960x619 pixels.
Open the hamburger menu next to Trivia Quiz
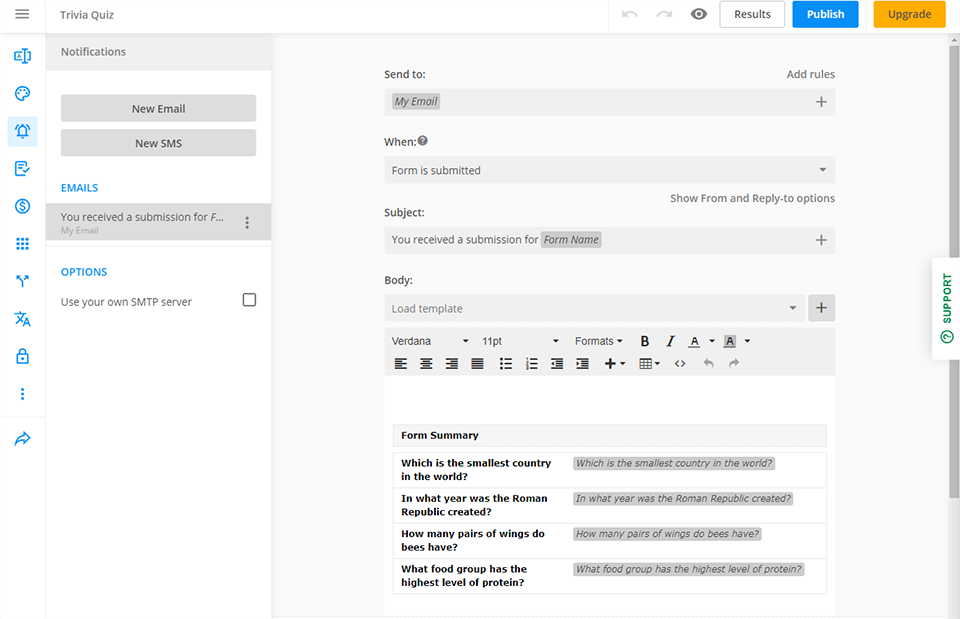point(24,14)
